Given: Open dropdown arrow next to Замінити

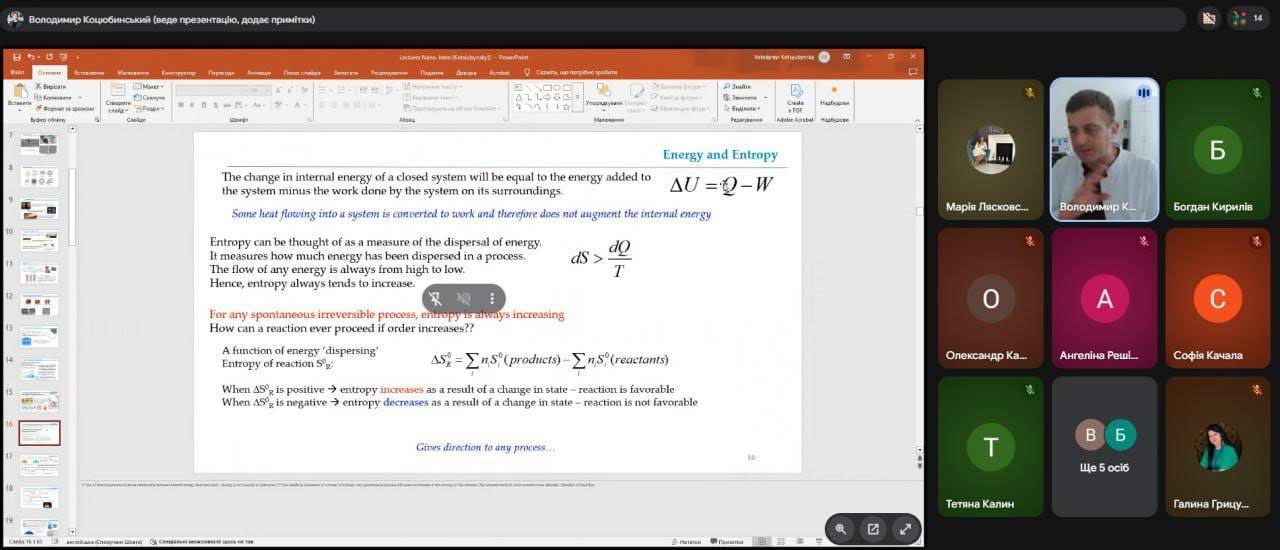Looking at the screenshot, I should [765, 97].
